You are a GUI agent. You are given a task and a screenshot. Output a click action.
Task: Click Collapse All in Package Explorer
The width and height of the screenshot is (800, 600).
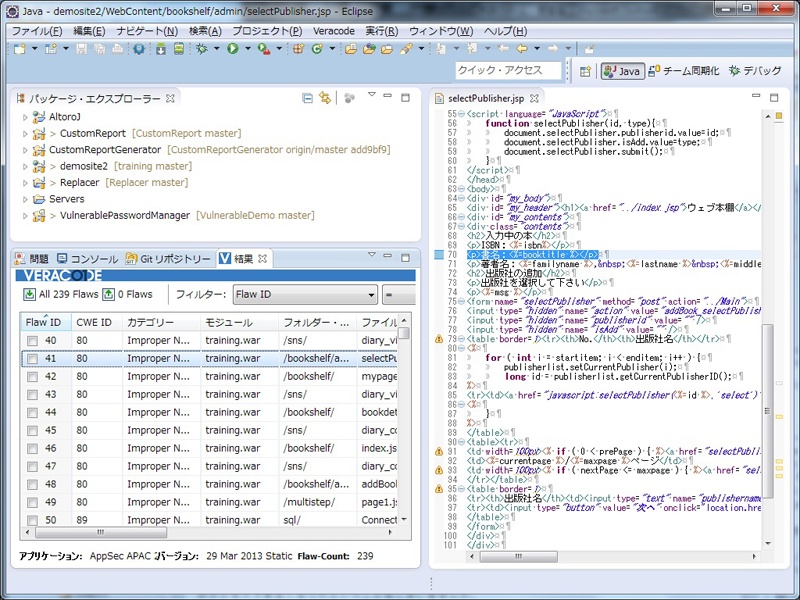(x=307, y=98)
